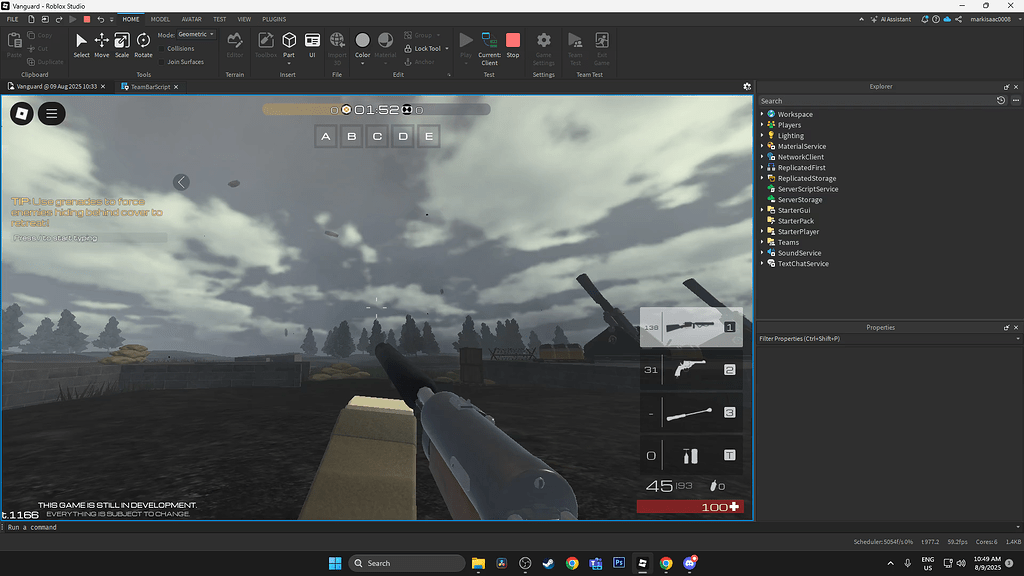
Task: Expand the StarterGui tree node
Action: pyautogui.click(x=761, y=210)
